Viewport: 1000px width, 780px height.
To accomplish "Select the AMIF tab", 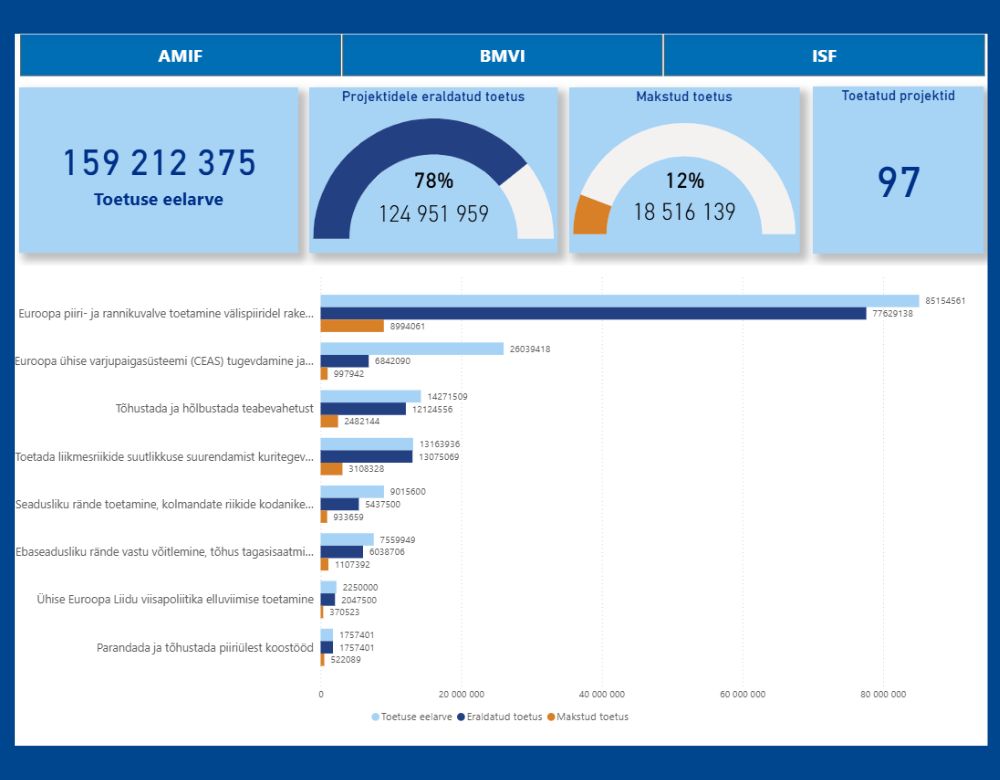I will tap(180, 55).
